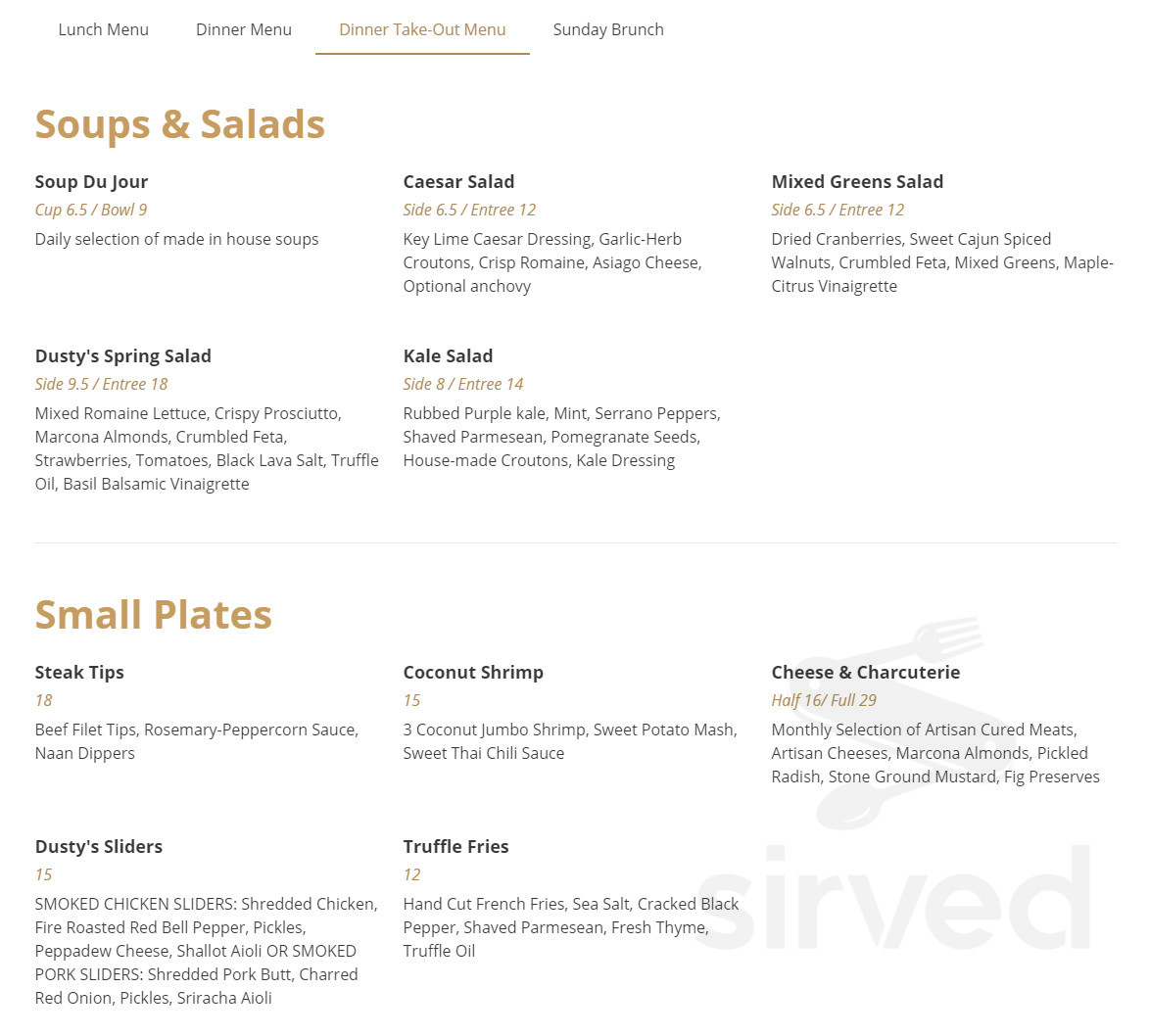Select the Truffle Fries item

pyautogui.click(x=455, y=846)
